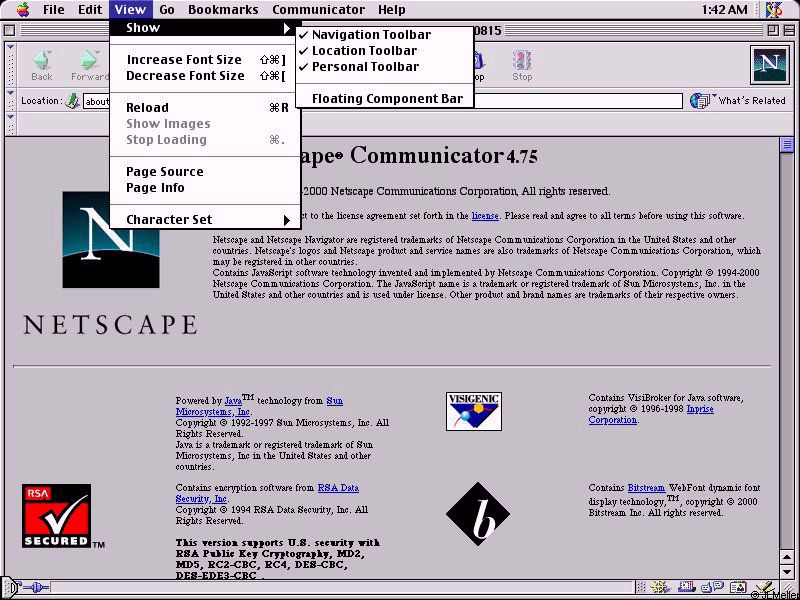
Task: Open the Communicator menu
Action: coord(318,9)
